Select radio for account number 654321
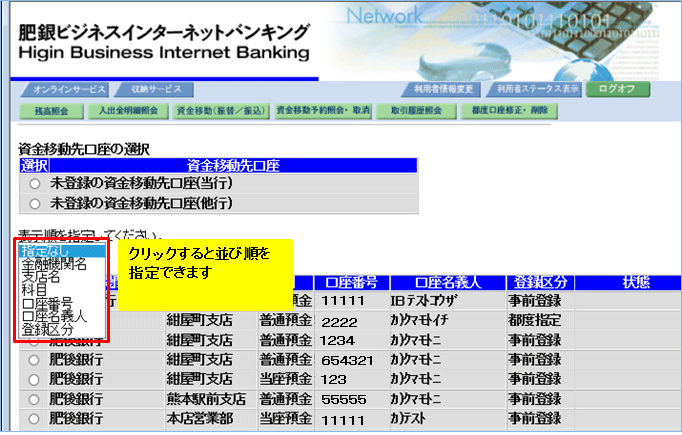 click(35, 359)
